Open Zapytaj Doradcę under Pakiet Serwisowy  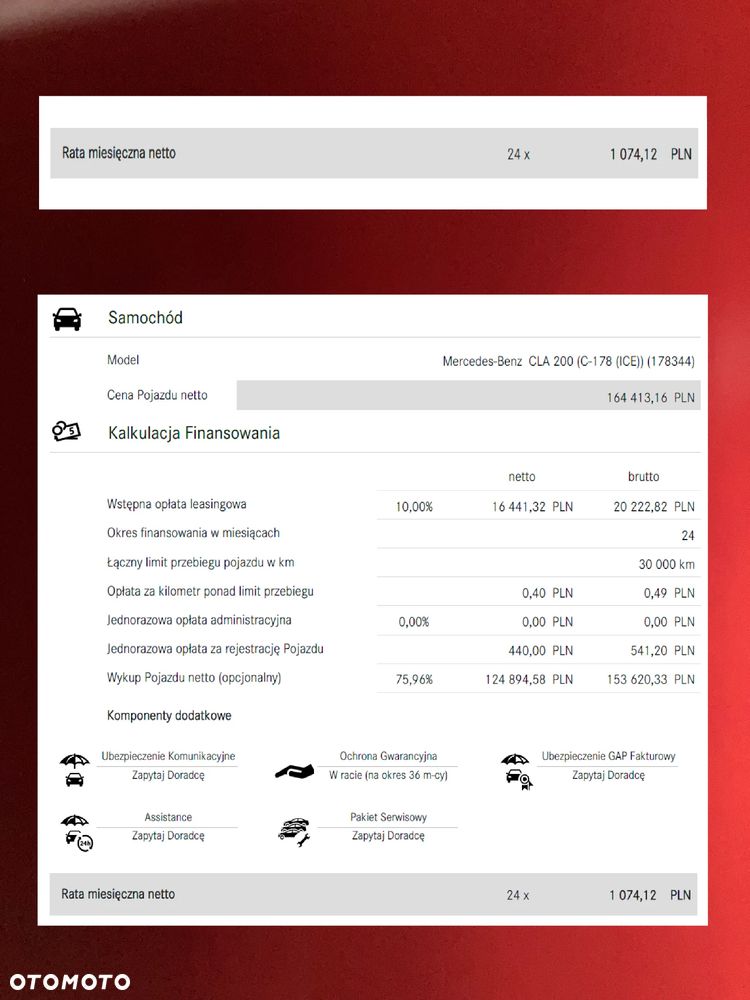388,835
